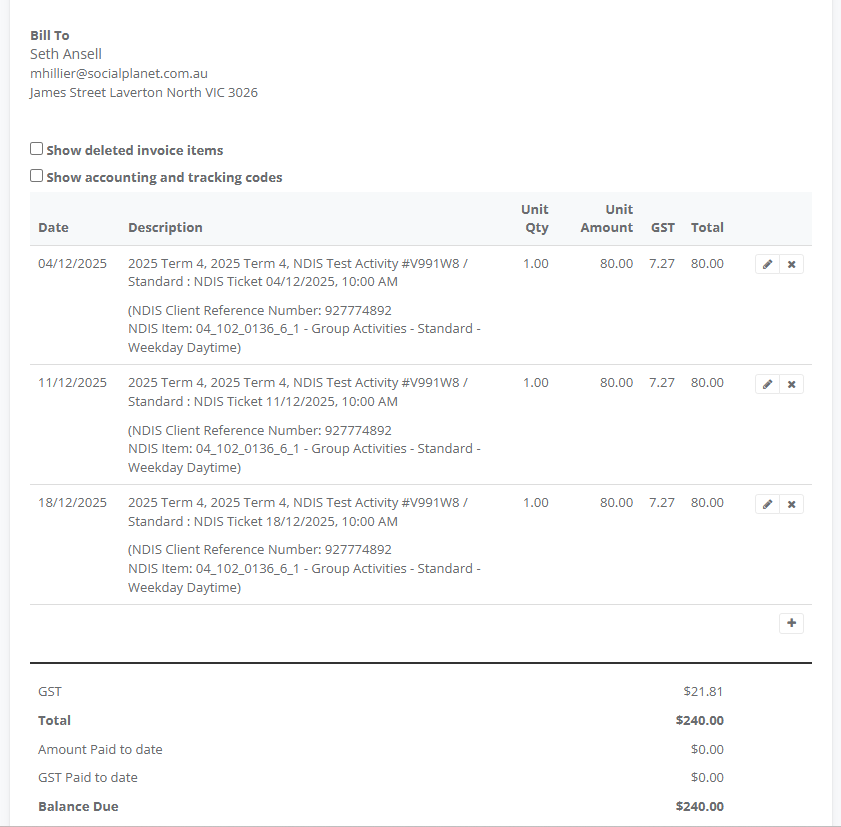Click the James Street Laverton North address
The width and height of the screenshot is (841, 827).
143,92
